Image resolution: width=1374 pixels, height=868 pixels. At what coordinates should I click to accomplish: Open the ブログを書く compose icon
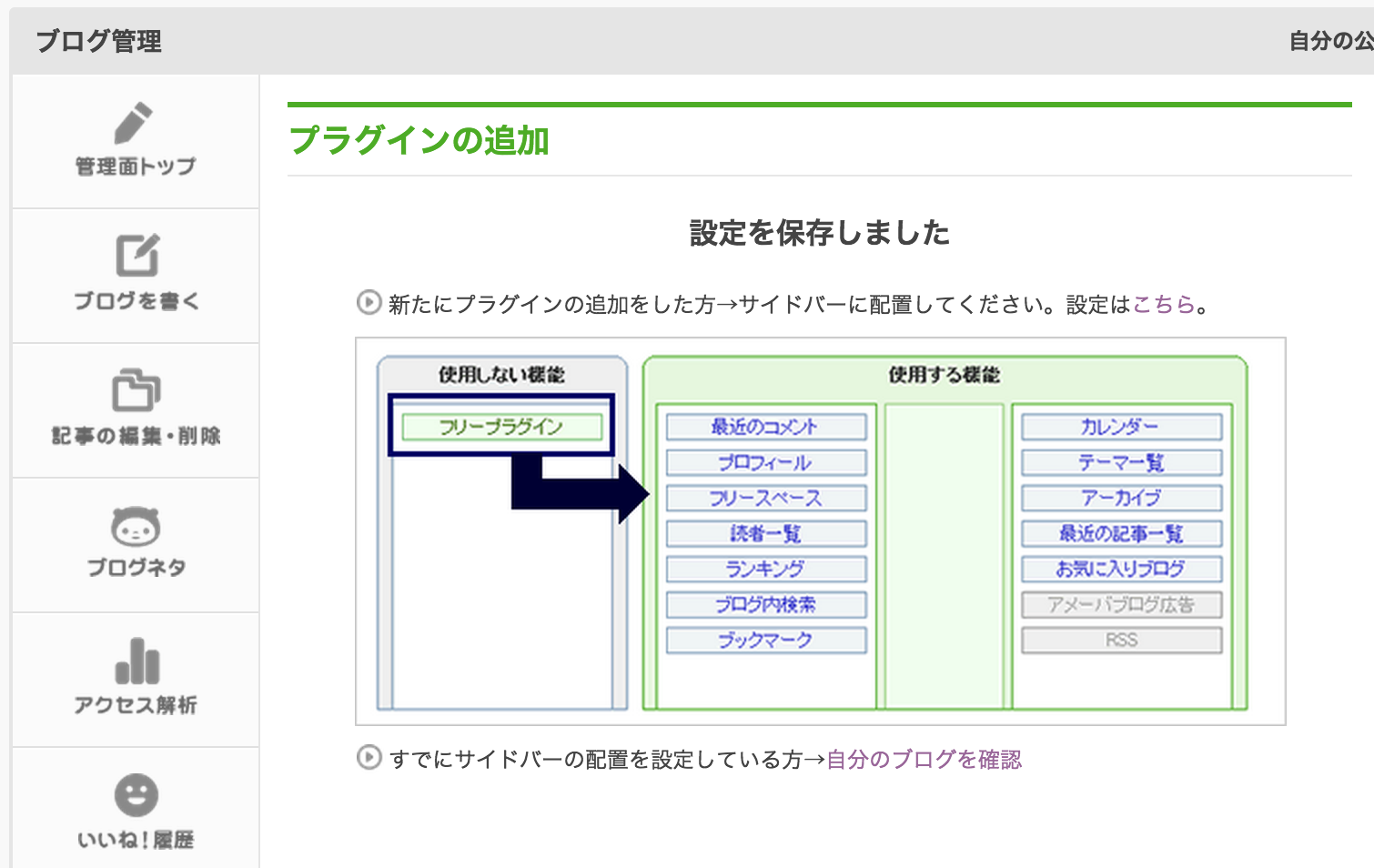[136, 256]
